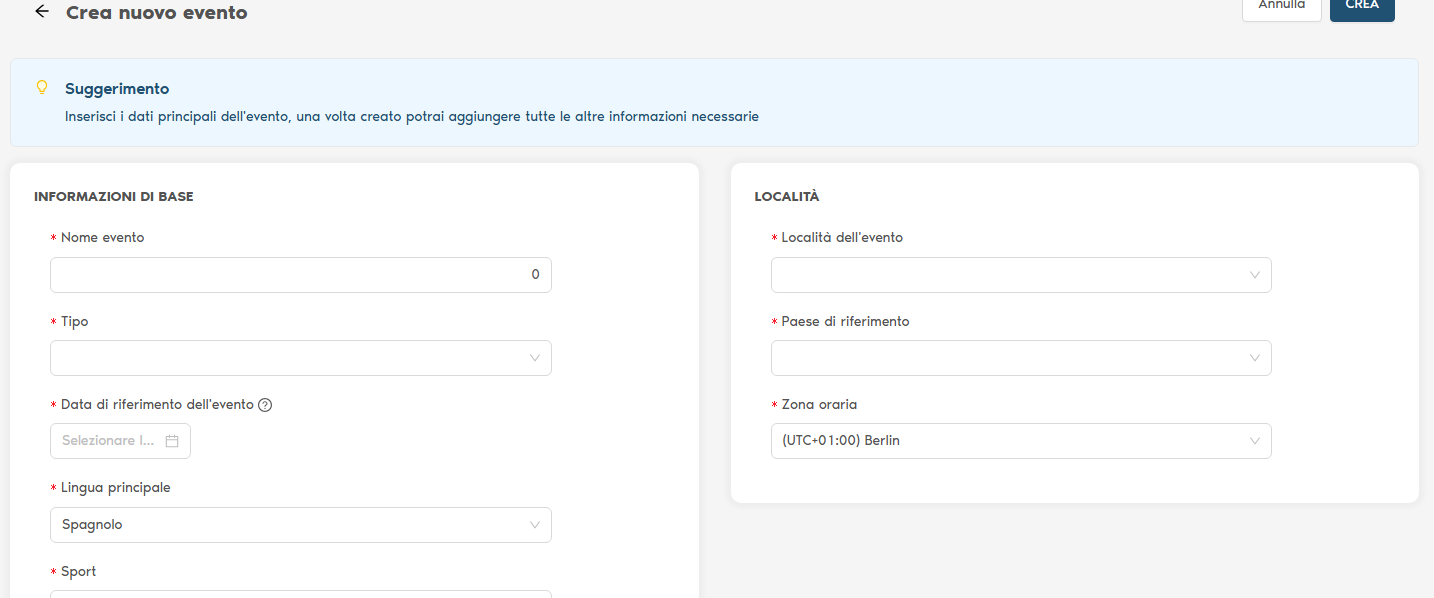Image resolution: width=1434 pixels, height=598 pixels.
Task: Click the character counter in the Nome evento field
Action: 535,275
